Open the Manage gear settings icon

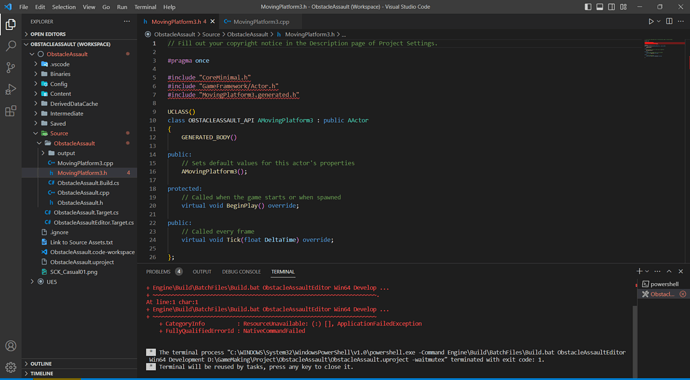[x=11, y=367]
